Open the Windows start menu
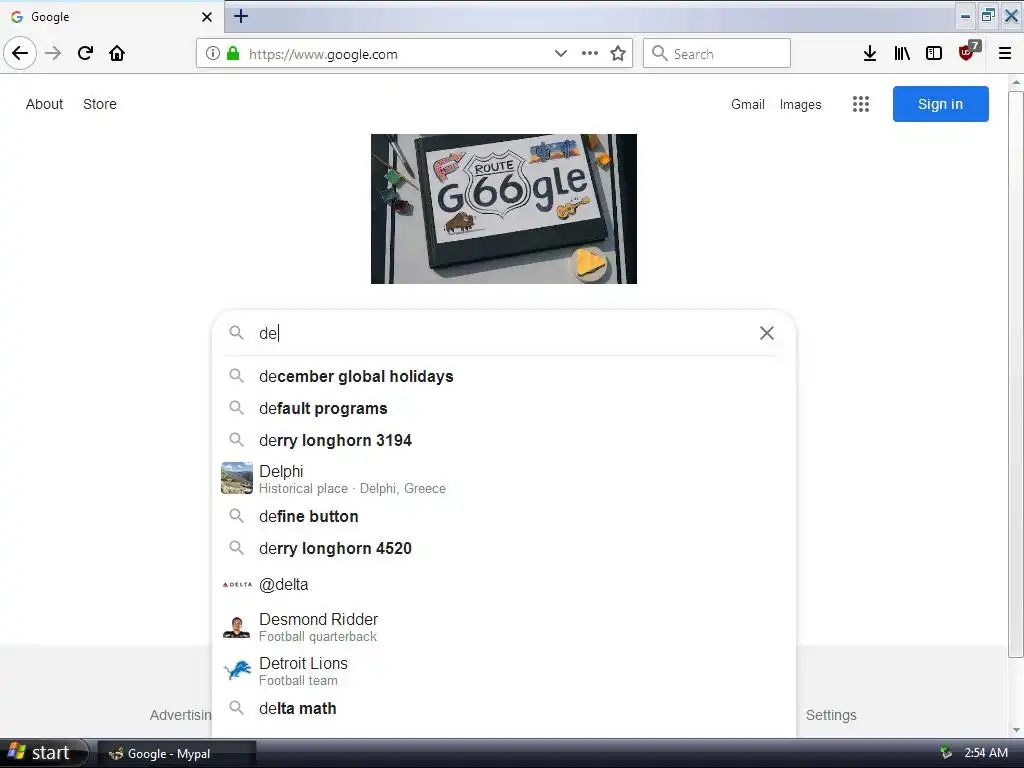1024x768 pixels. pyautogui.click(x=44, y=753)
